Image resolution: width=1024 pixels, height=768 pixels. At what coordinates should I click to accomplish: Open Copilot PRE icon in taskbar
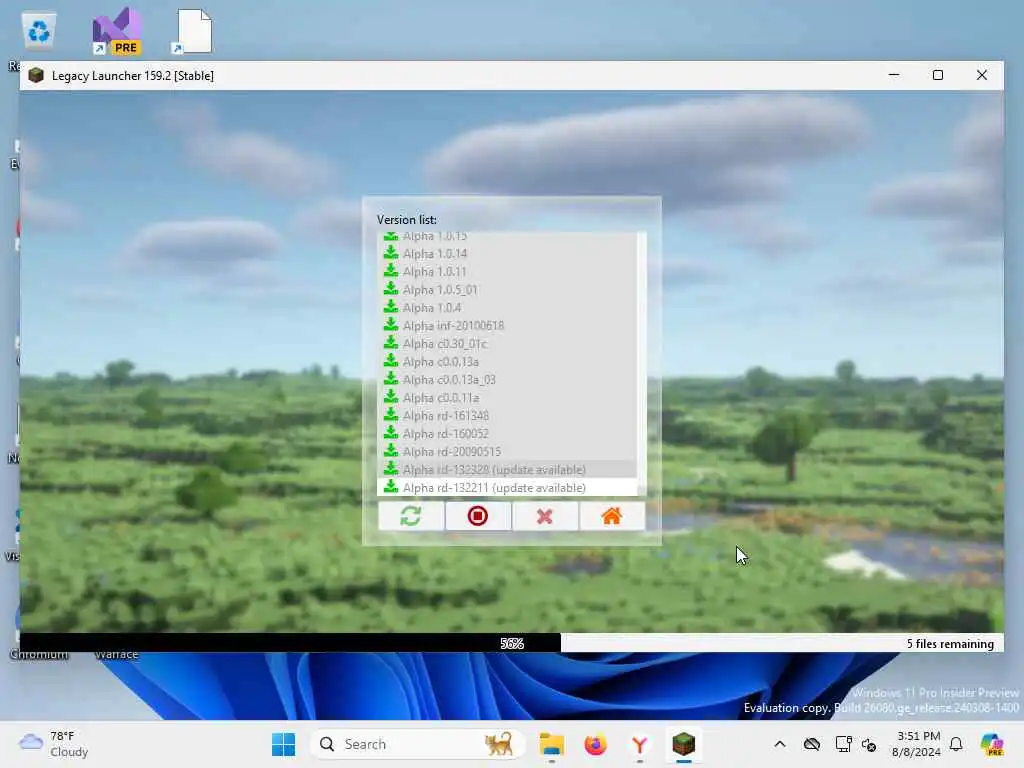992,744
